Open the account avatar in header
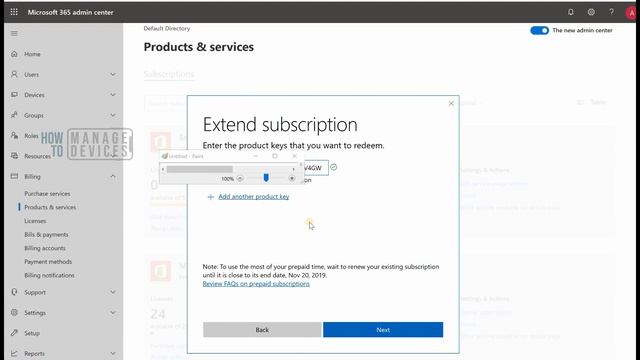The width and height of the screenshot is (640, 360). (632, 13)
